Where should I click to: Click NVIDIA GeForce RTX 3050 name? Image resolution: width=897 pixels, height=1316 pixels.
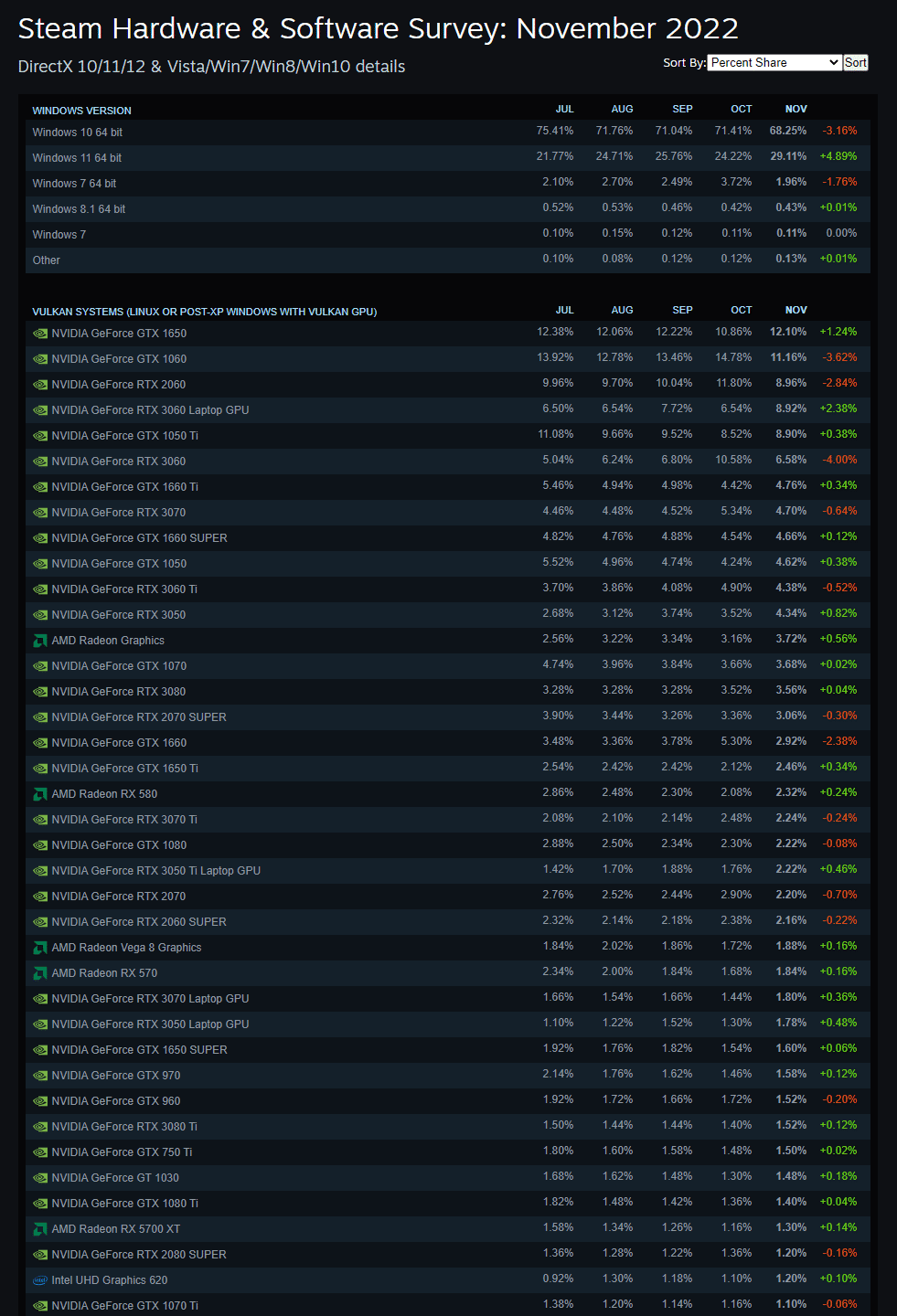pos(119,615)
